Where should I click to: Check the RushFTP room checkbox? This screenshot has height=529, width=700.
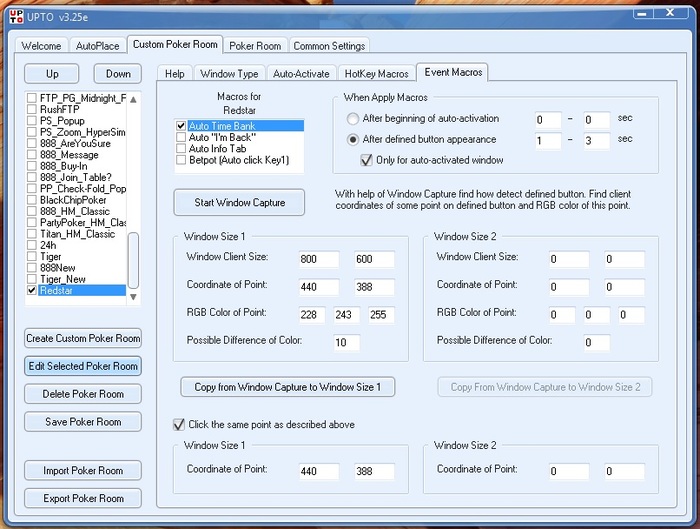point(32,109)
